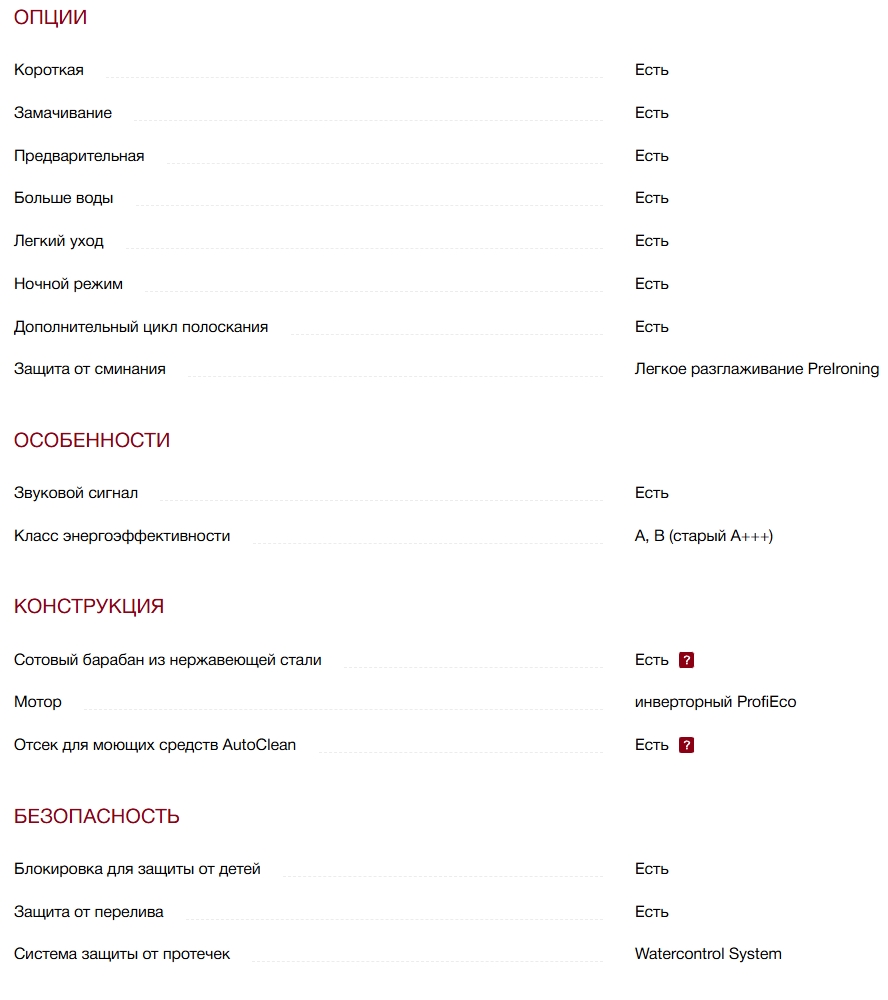Select the БЕЗОПАСНОСТЬ section heading
The height and width of the screenshot is (1000, 888).
pyautogui.click(x=97, y=817)
